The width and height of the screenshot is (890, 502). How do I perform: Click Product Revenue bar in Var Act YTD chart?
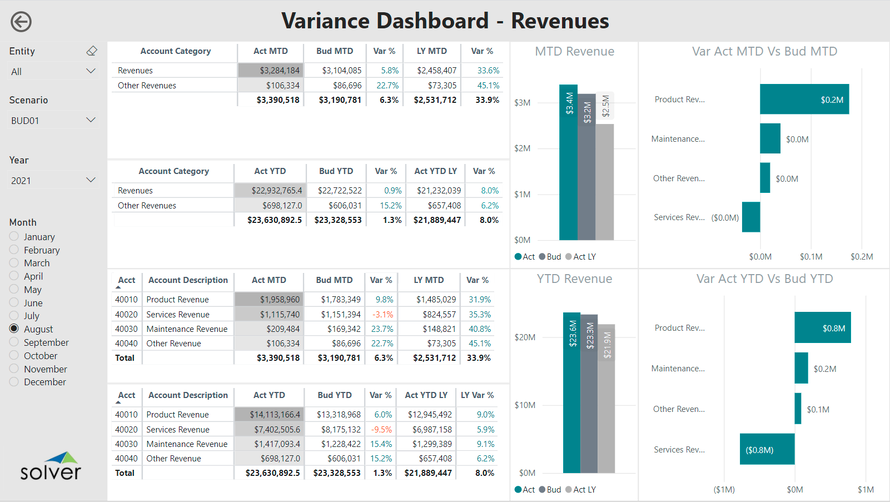pyautogui.click(x=822, y=328)
